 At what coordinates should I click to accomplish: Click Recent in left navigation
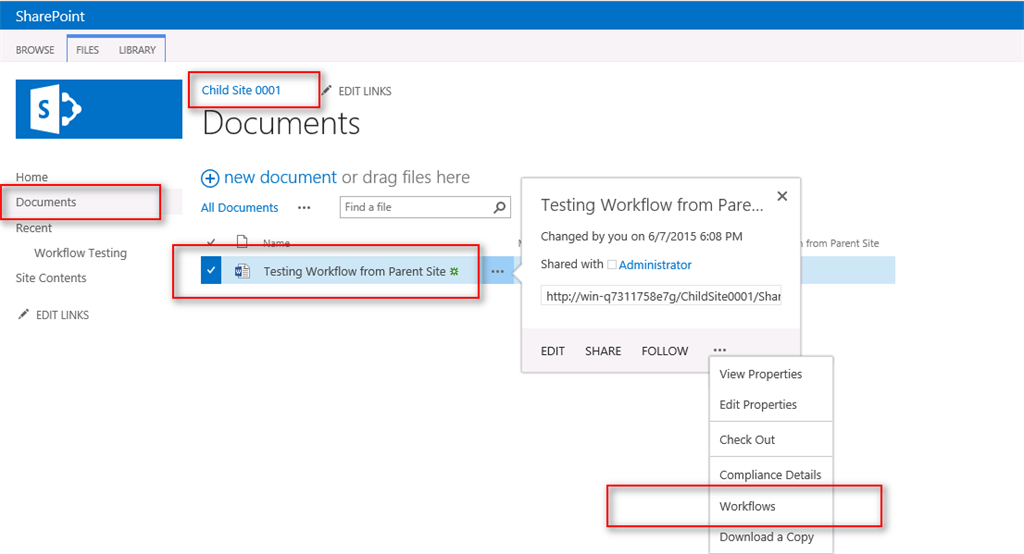(x=34, y=228)
